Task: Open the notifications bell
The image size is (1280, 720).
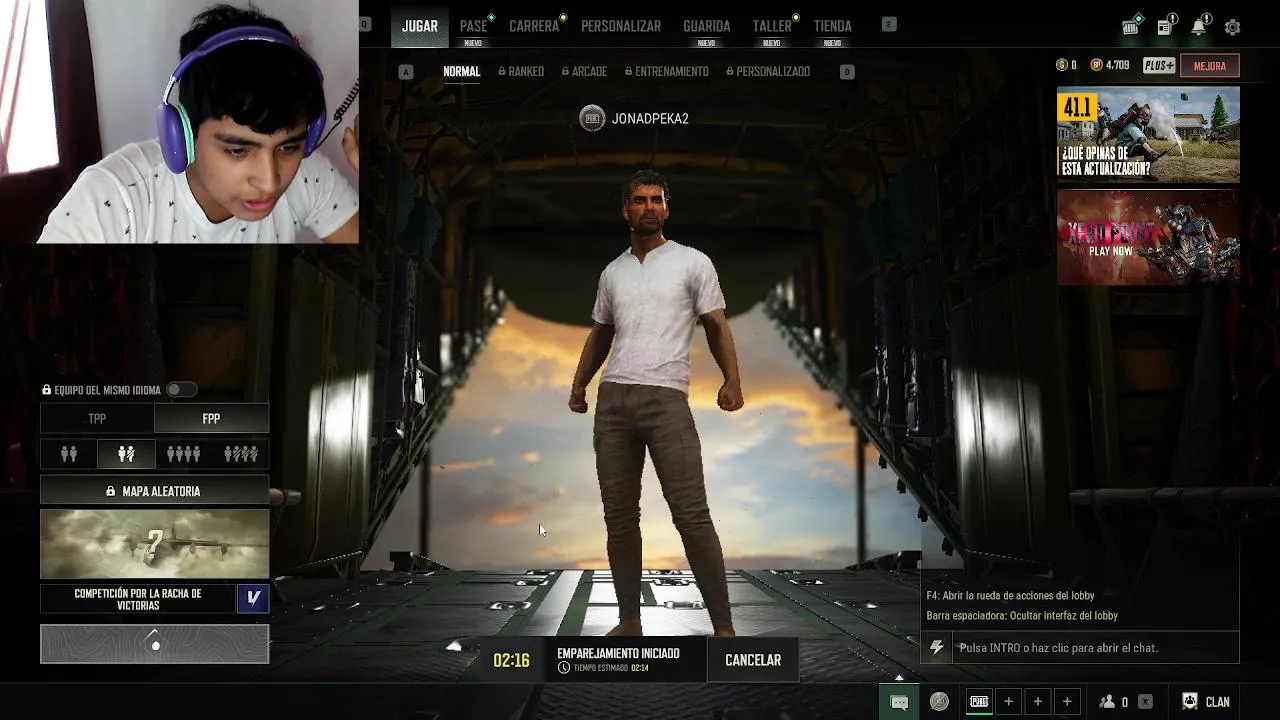Action: pyautogui.click(x=1198, y=27)
